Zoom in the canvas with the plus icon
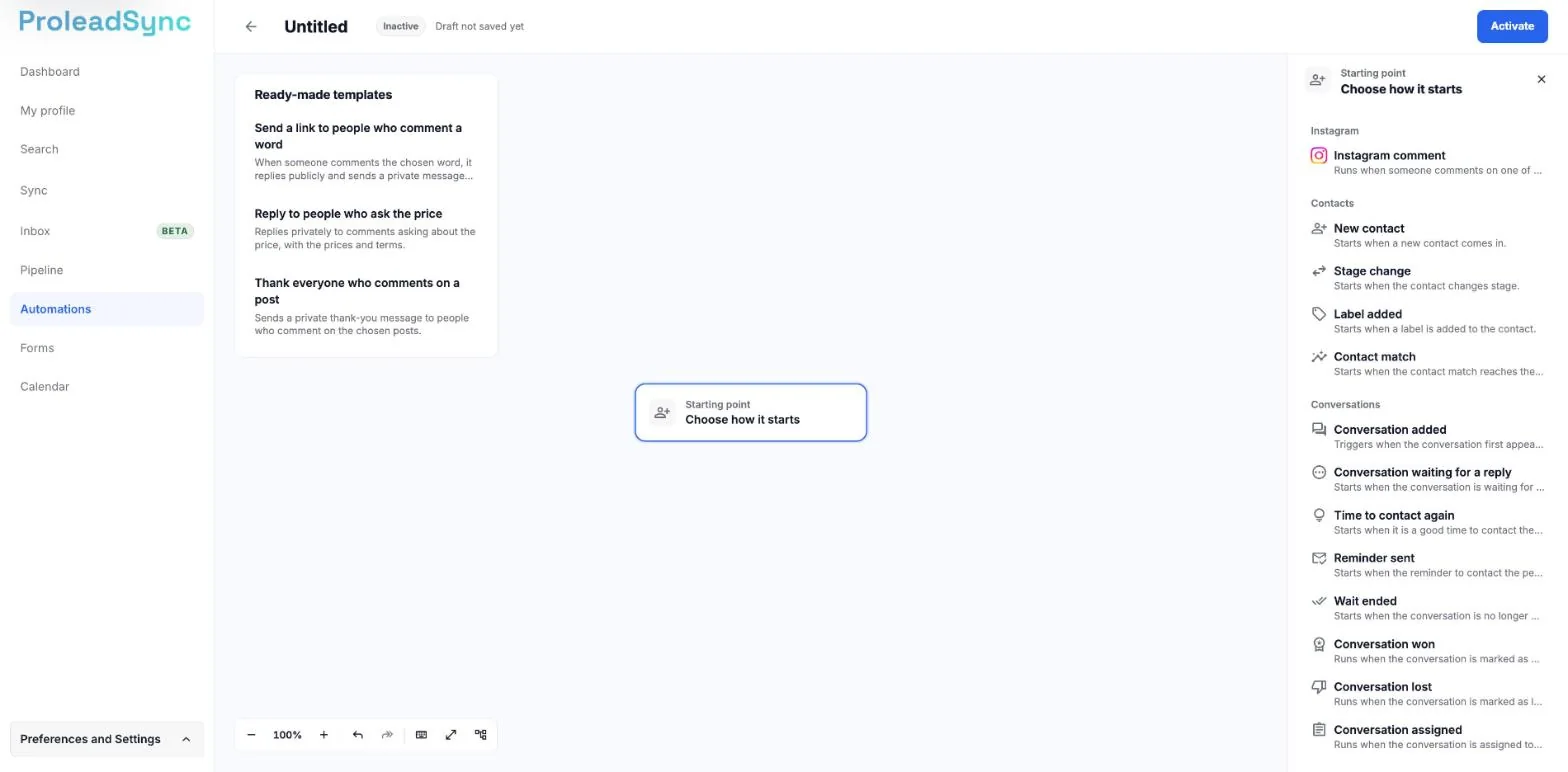This screenshot has width=1568, height=772. coord(324,735)
